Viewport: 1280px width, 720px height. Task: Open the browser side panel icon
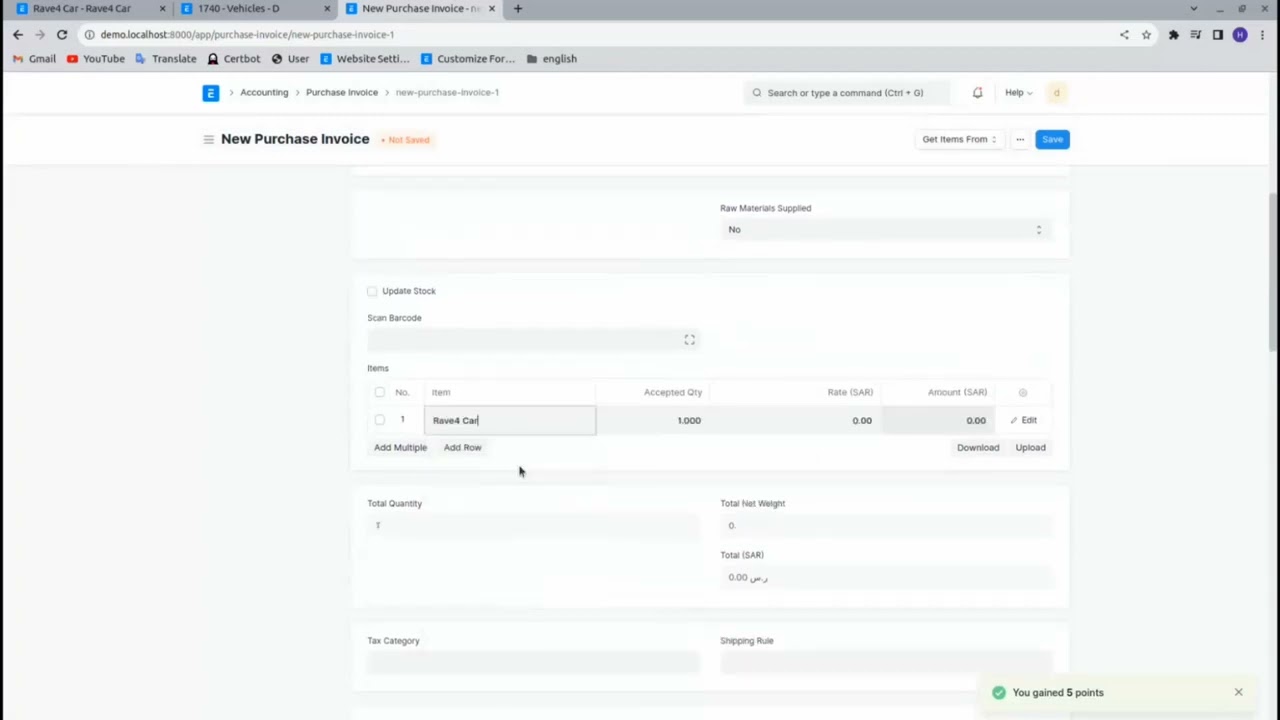1217,34
